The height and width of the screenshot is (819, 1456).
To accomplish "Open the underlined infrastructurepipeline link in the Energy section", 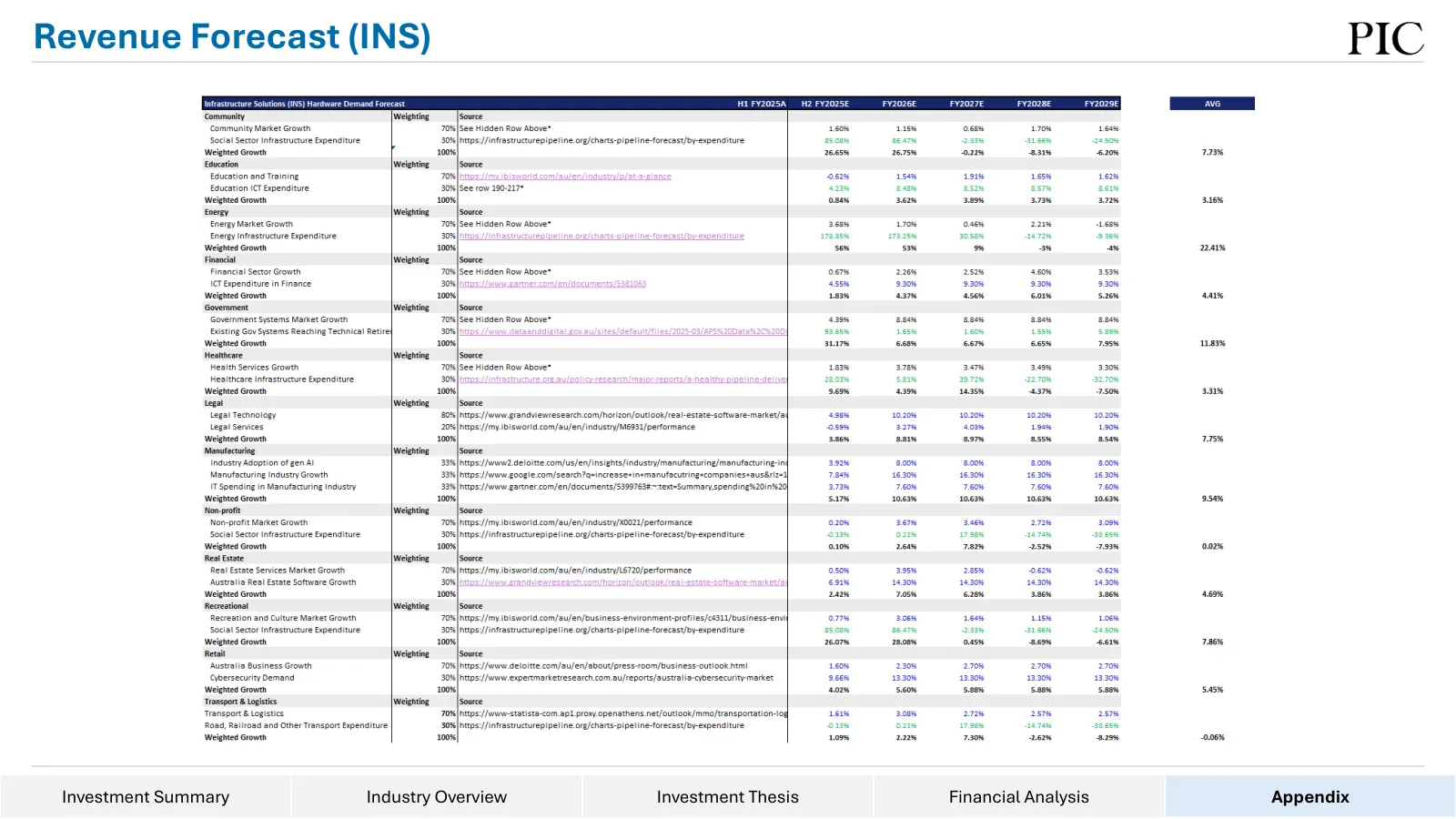I will point(602,236).
